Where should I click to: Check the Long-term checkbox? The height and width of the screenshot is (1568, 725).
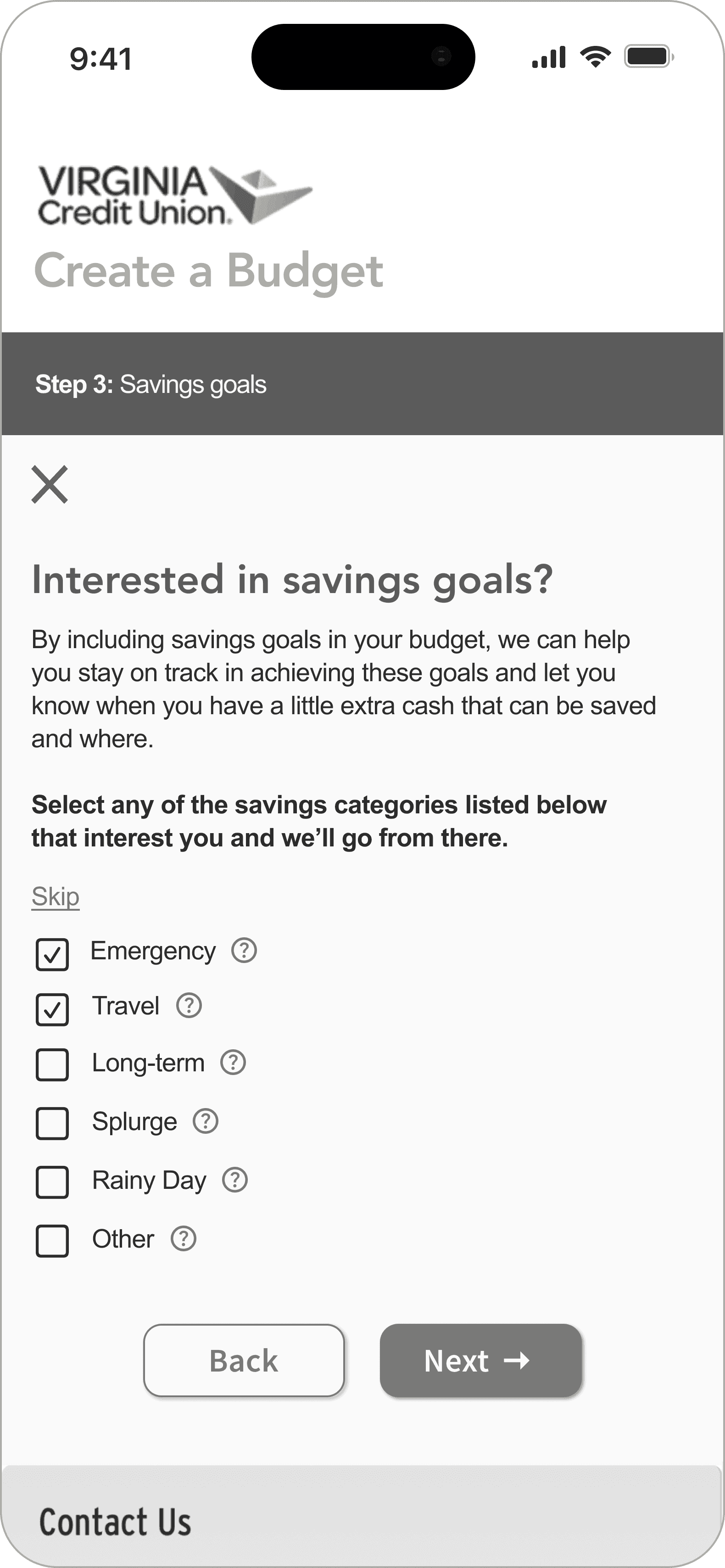pyautogui.click(x=52, y=1064)
